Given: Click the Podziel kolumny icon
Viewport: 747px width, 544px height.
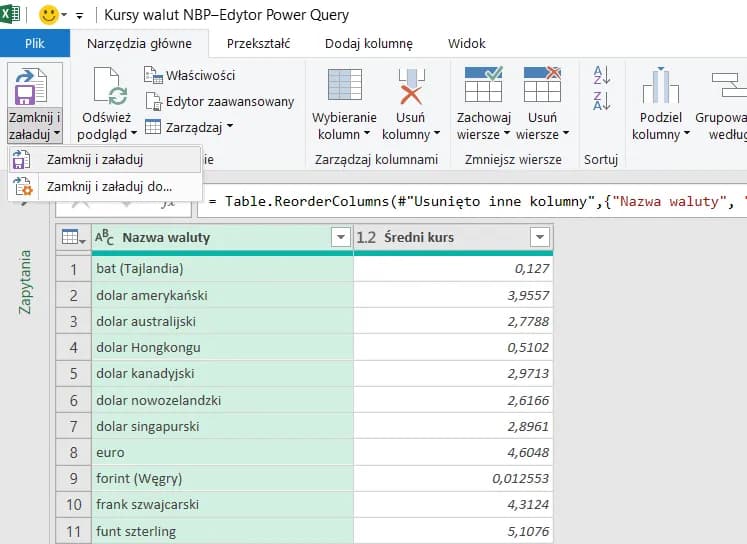Looking at the screenshot, I should point(661,88).
